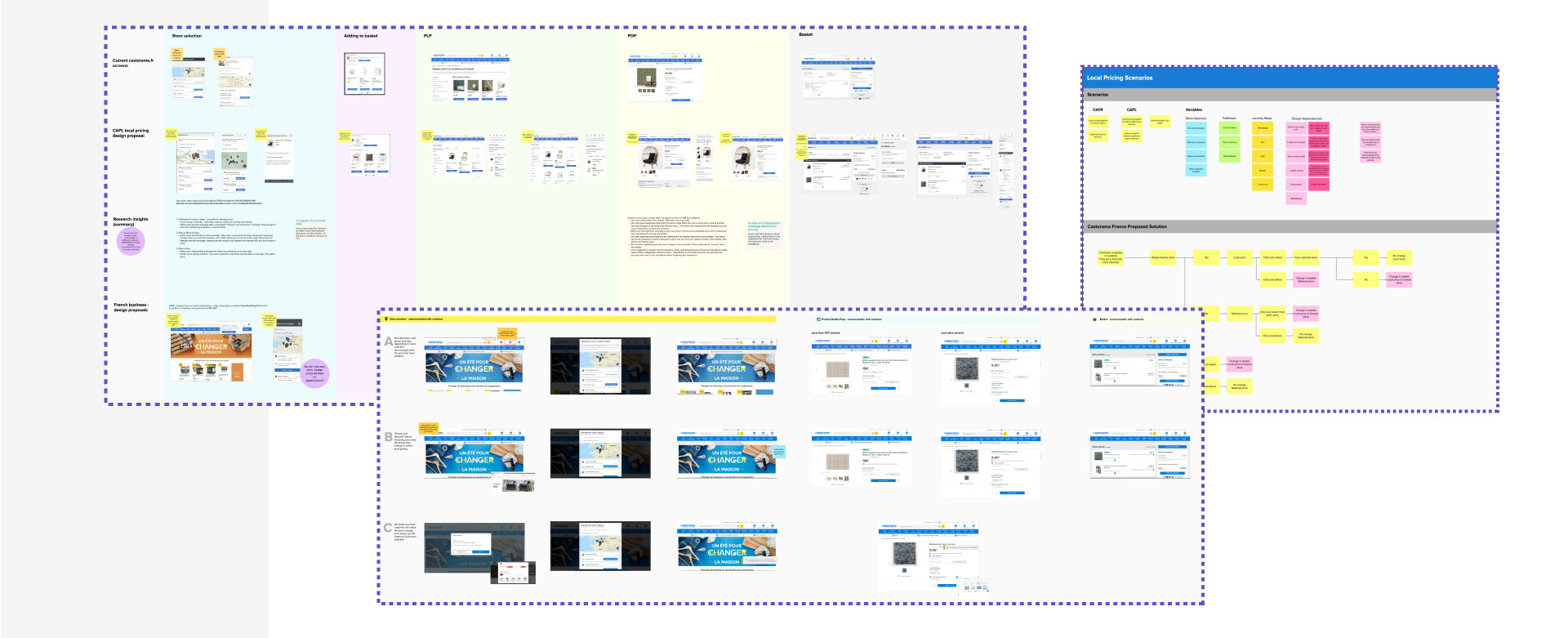Select the 'Product Details Page - communication with customer' heading
This screenshot has height=638, width=1568.
click(851, 319)
